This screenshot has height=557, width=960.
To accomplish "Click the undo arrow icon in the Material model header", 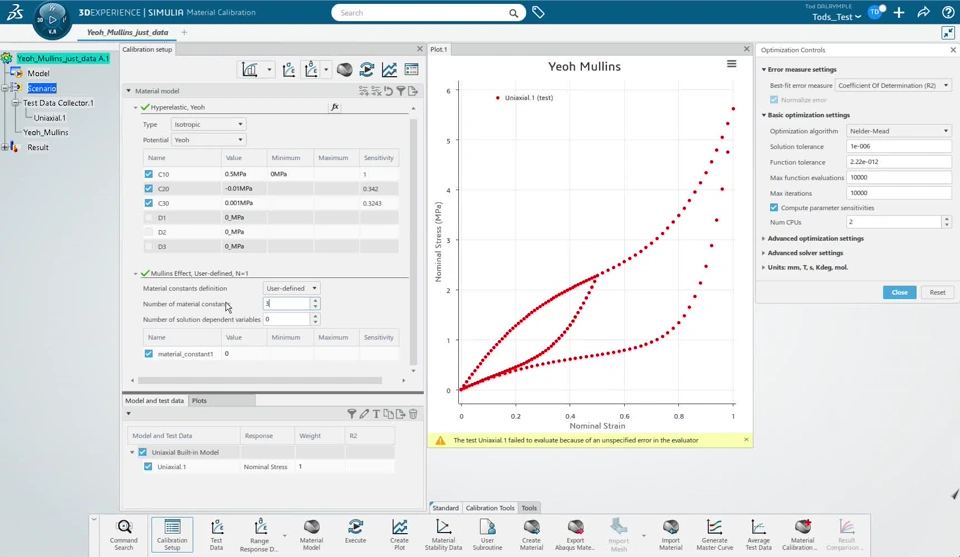I will 388,91.
